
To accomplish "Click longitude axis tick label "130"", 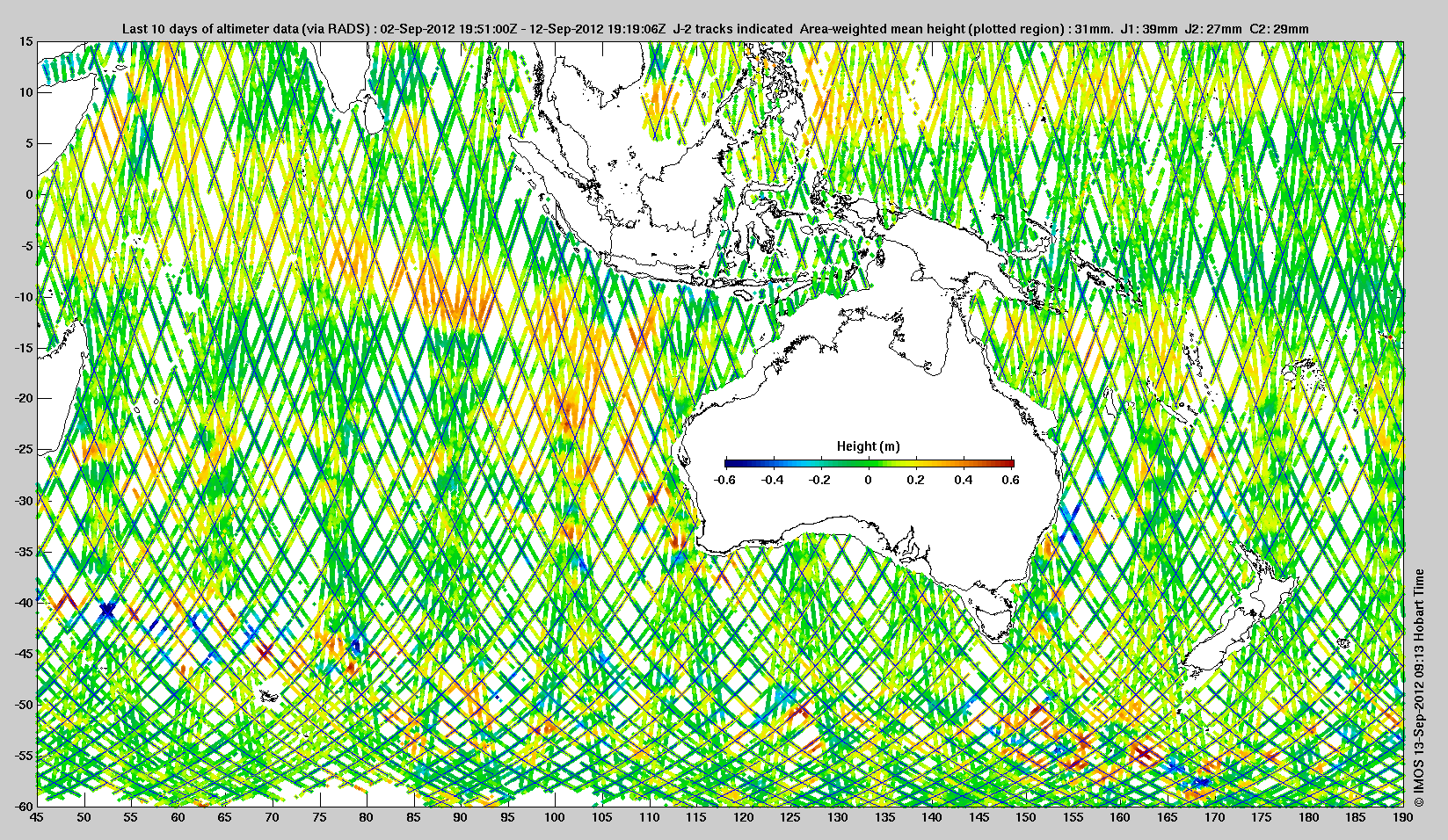I will (838, 817).
